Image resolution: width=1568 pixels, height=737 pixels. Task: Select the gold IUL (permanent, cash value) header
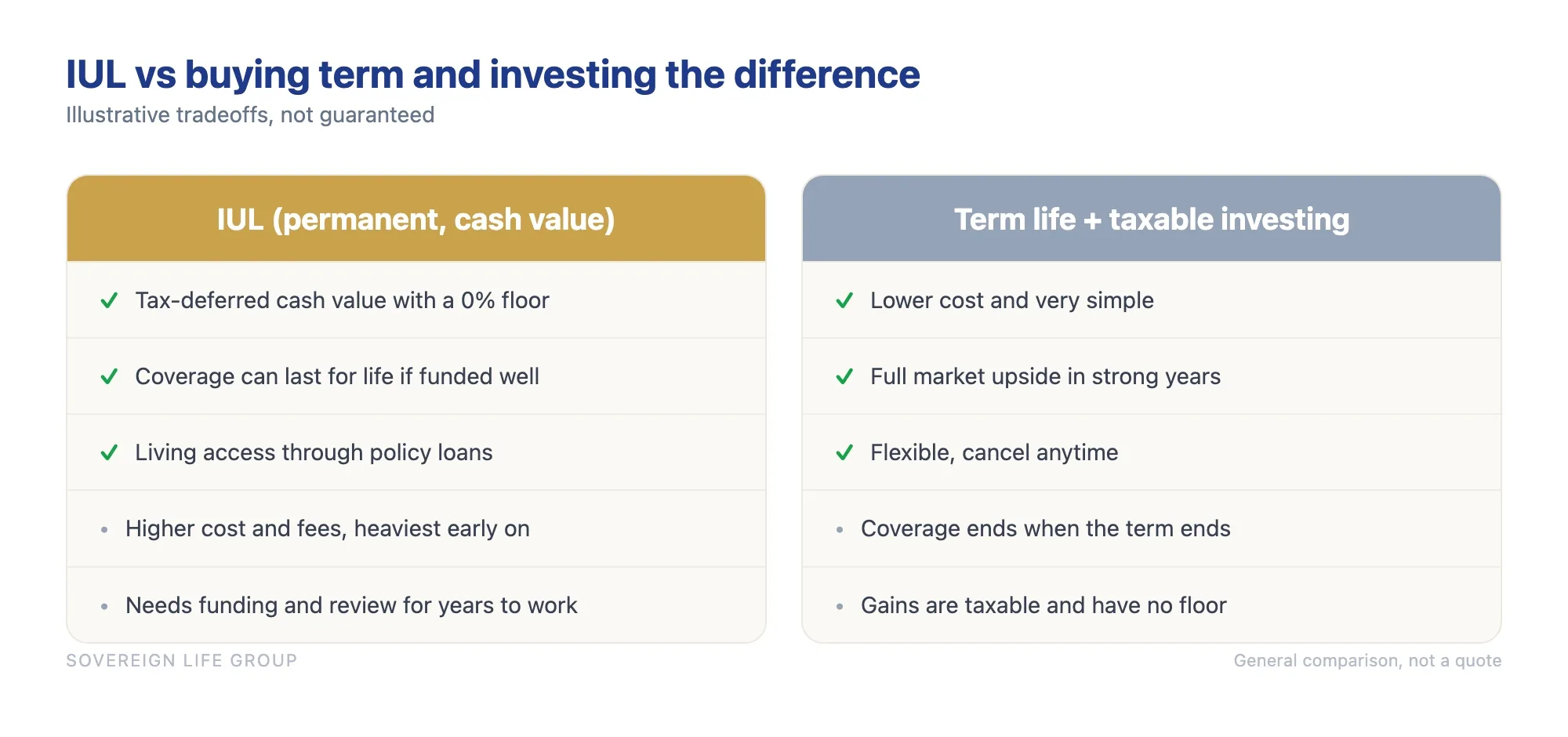click(x=416, y=219)
